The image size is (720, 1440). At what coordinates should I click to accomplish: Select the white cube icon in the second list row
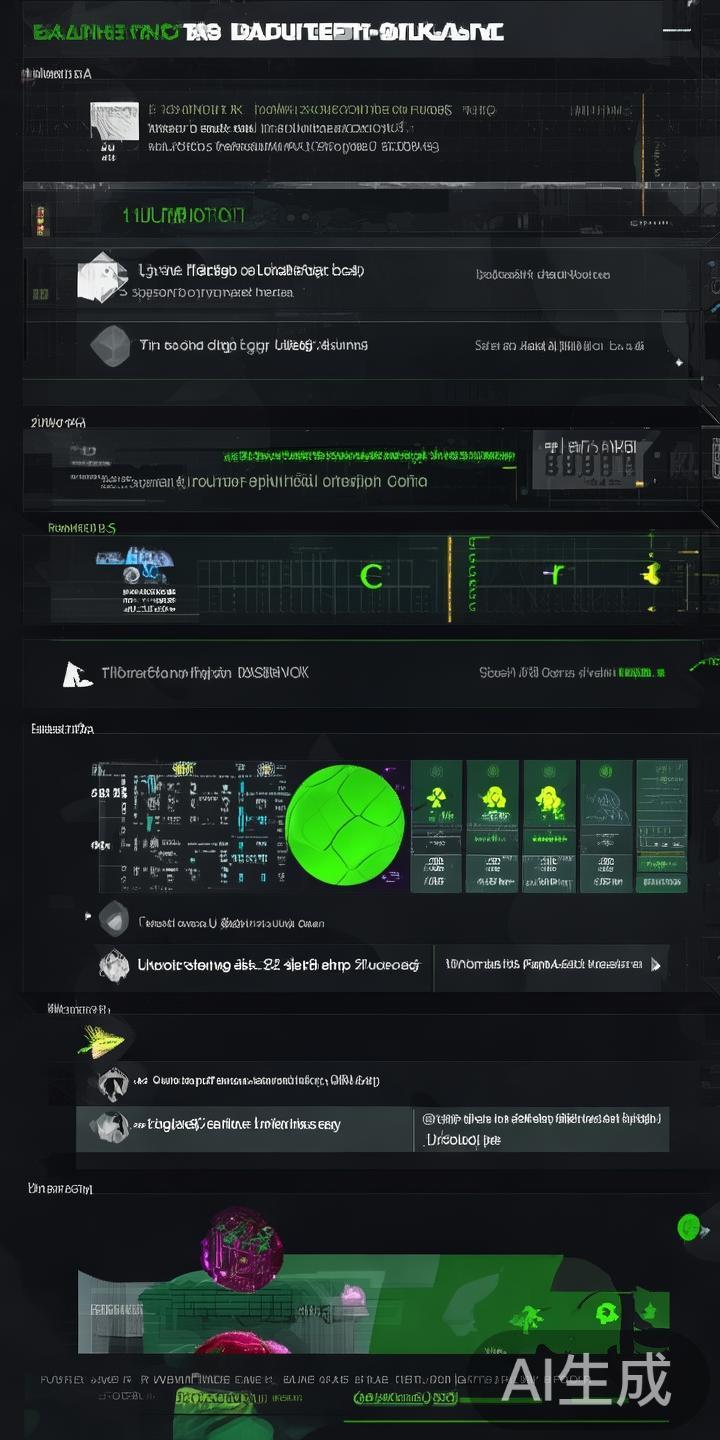point(102,277)
